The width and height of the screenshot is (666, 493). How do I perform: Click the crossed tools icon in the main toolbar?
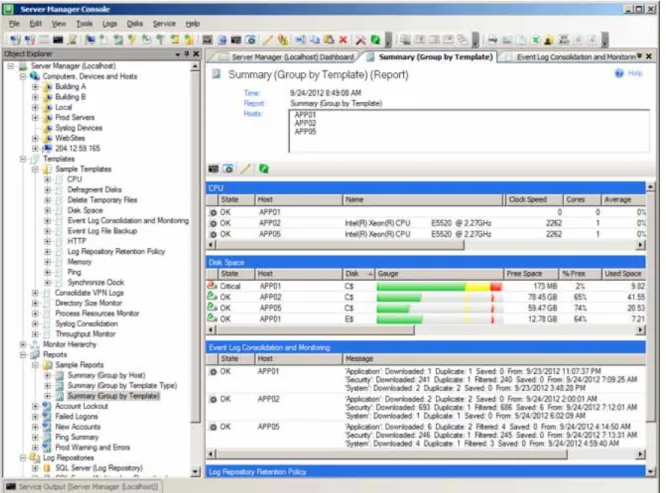point(361,40)
